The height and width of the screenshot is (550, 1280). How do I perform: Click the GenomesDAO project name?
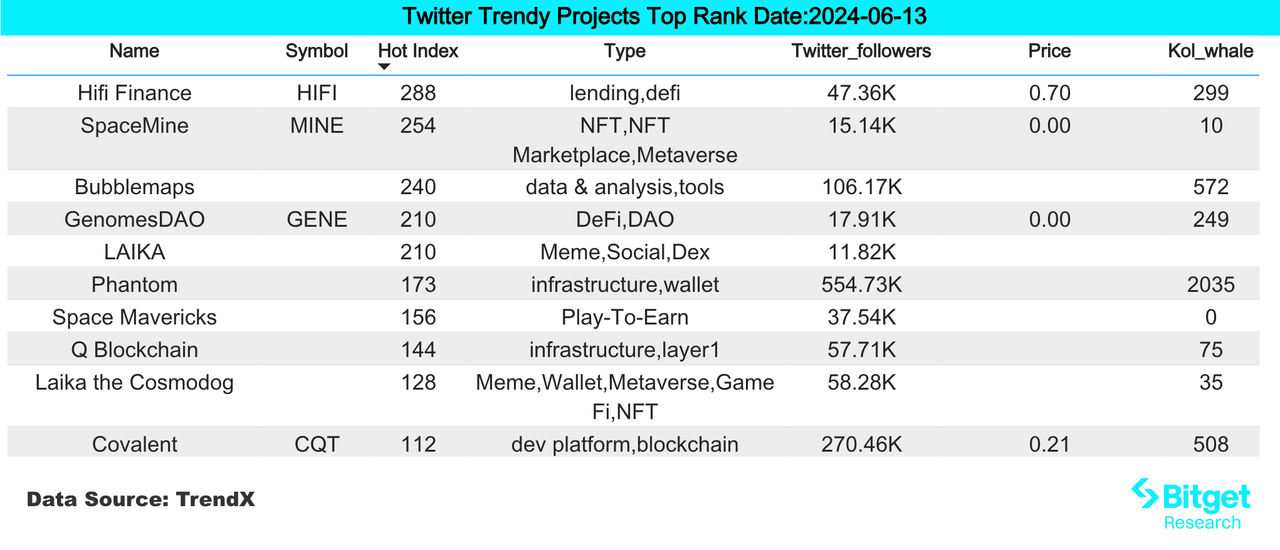(x=134, y=220)
